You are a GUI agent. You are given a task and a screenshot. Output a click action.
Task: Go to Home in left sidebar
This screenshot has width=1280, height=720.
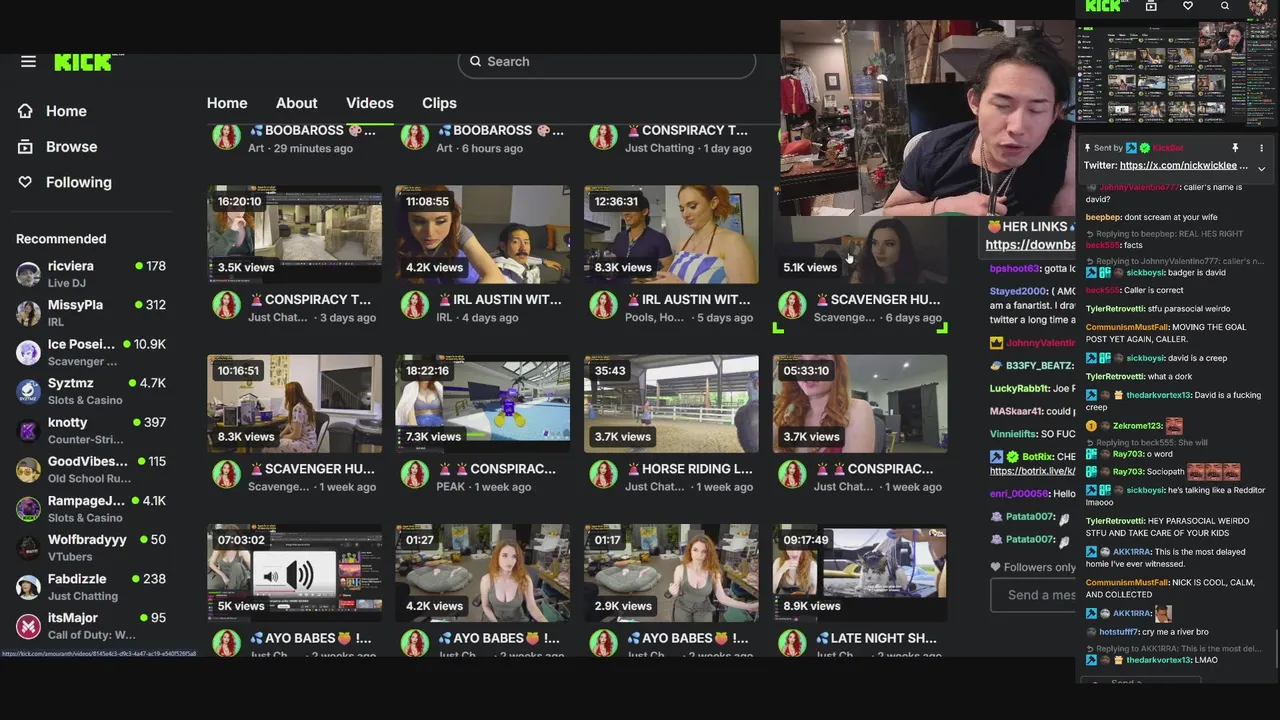[66, 111]
